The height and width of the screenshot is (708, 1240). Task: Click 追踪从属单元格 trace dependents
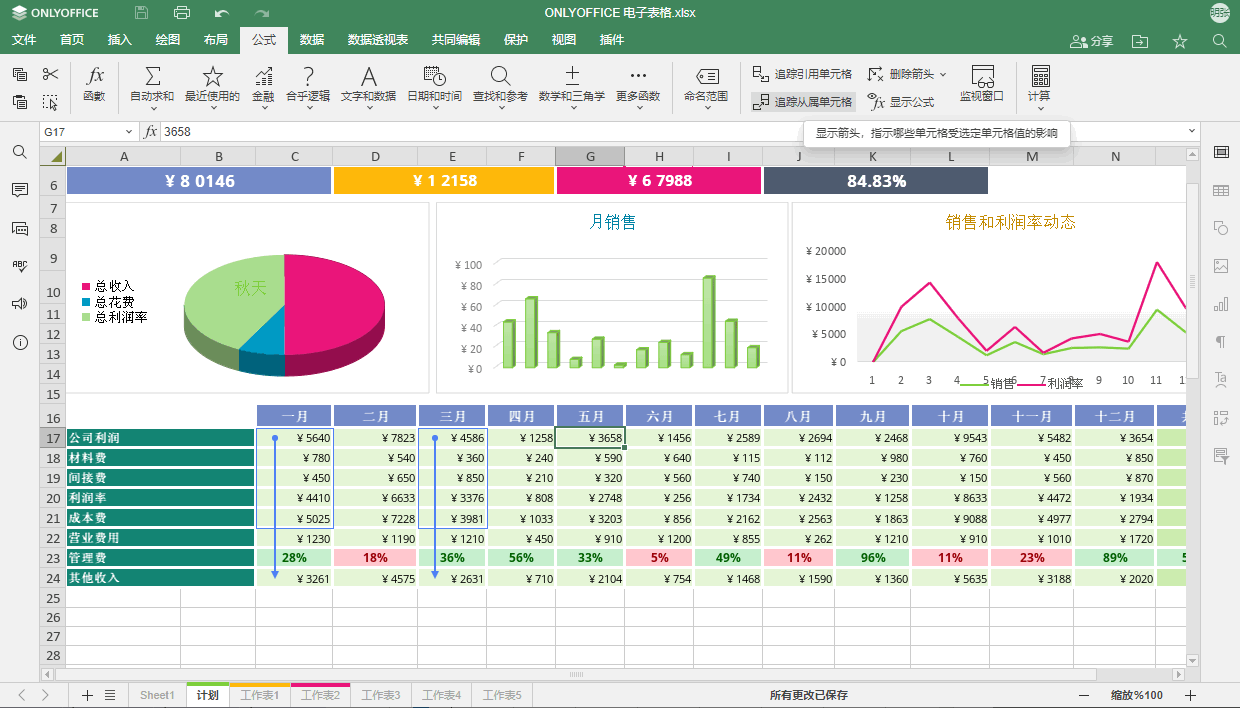pos(803,102)
